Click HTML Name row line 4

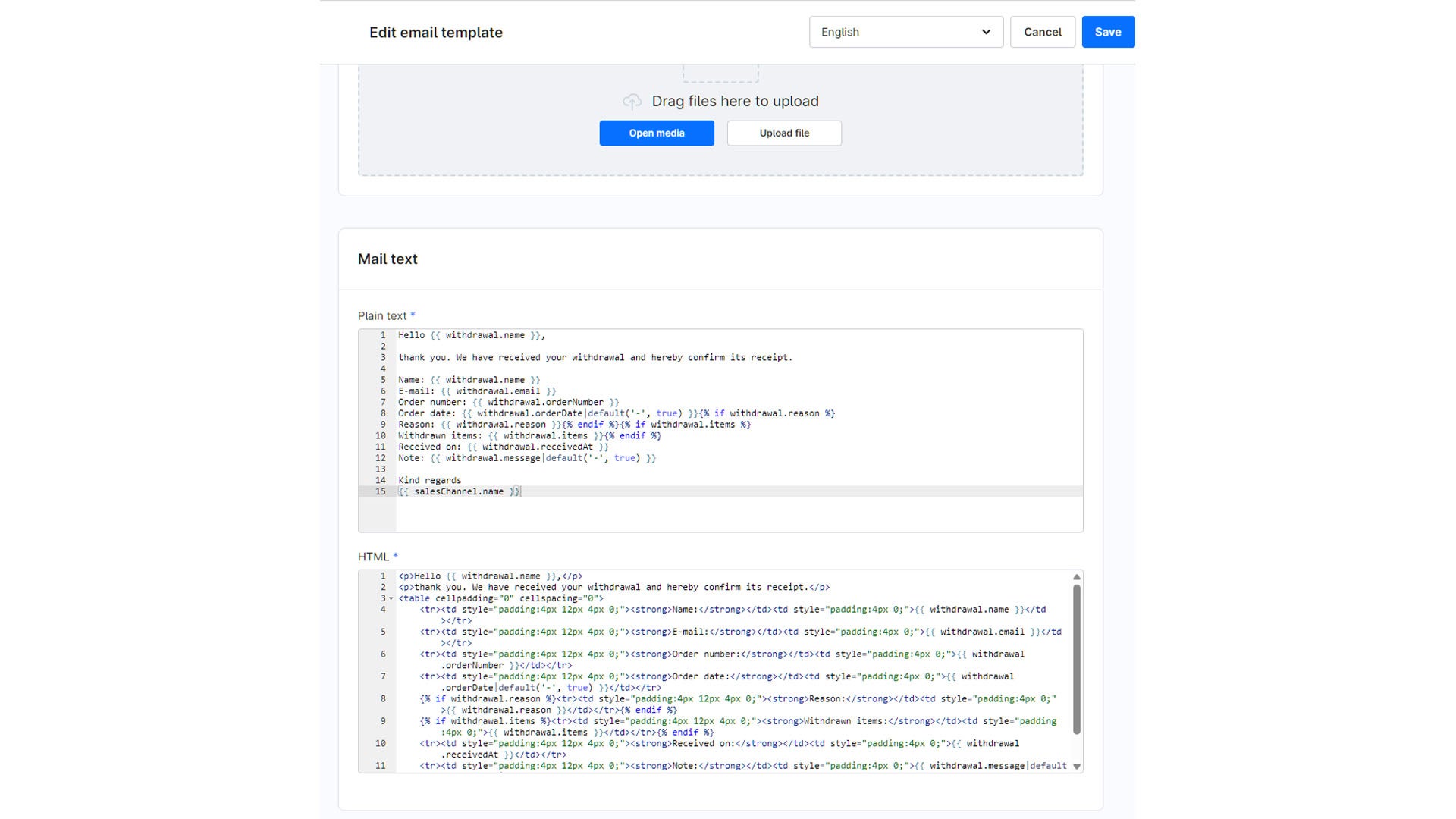(733, 615)
